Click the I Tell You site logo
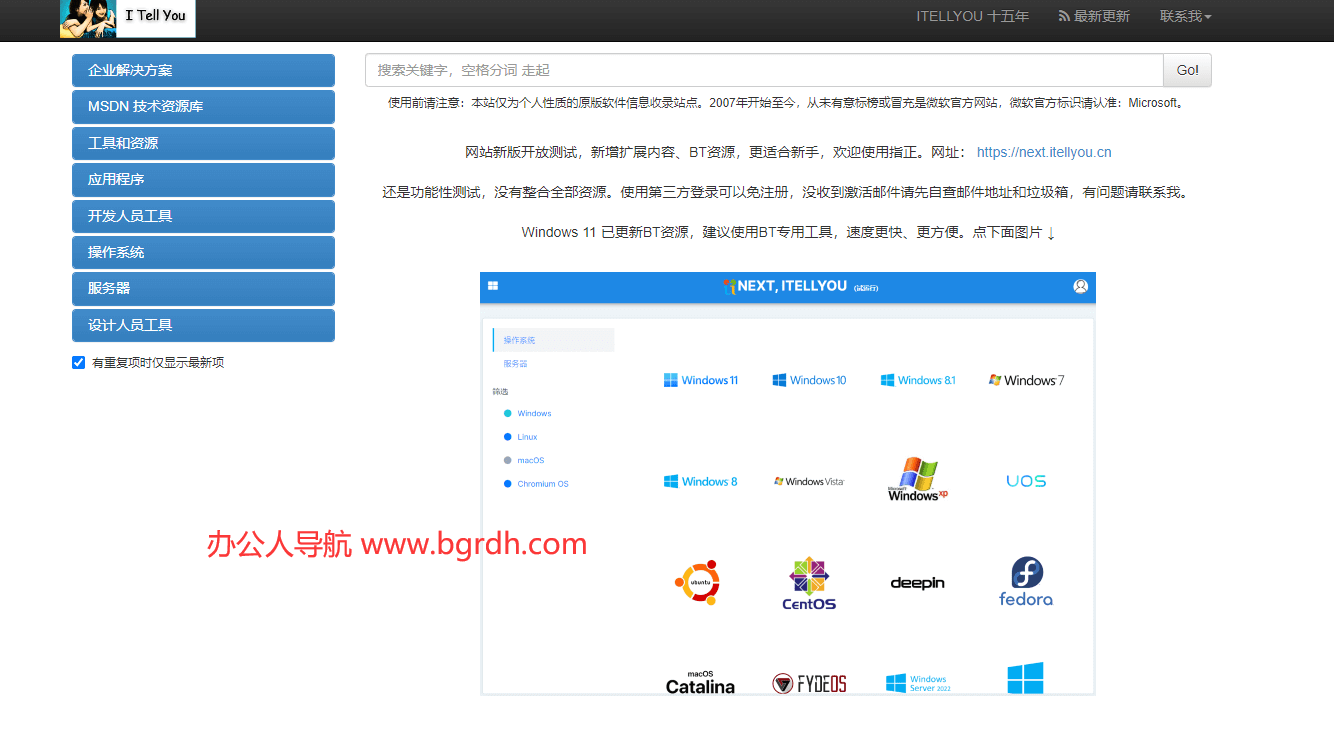1334x736 pixels. 127,18
